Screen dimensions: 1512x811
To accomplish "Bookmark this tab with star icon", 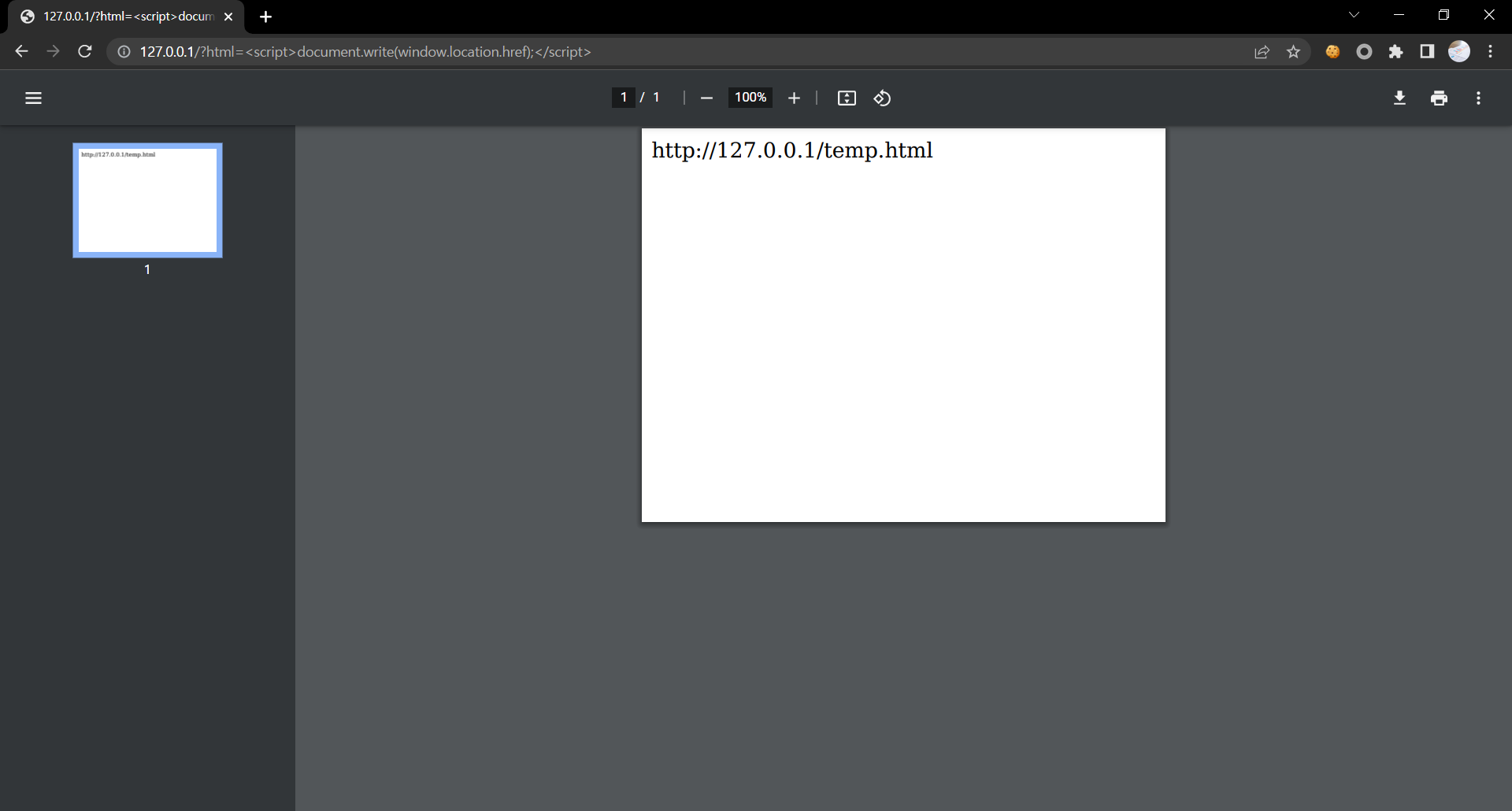I will [1293, 51].
